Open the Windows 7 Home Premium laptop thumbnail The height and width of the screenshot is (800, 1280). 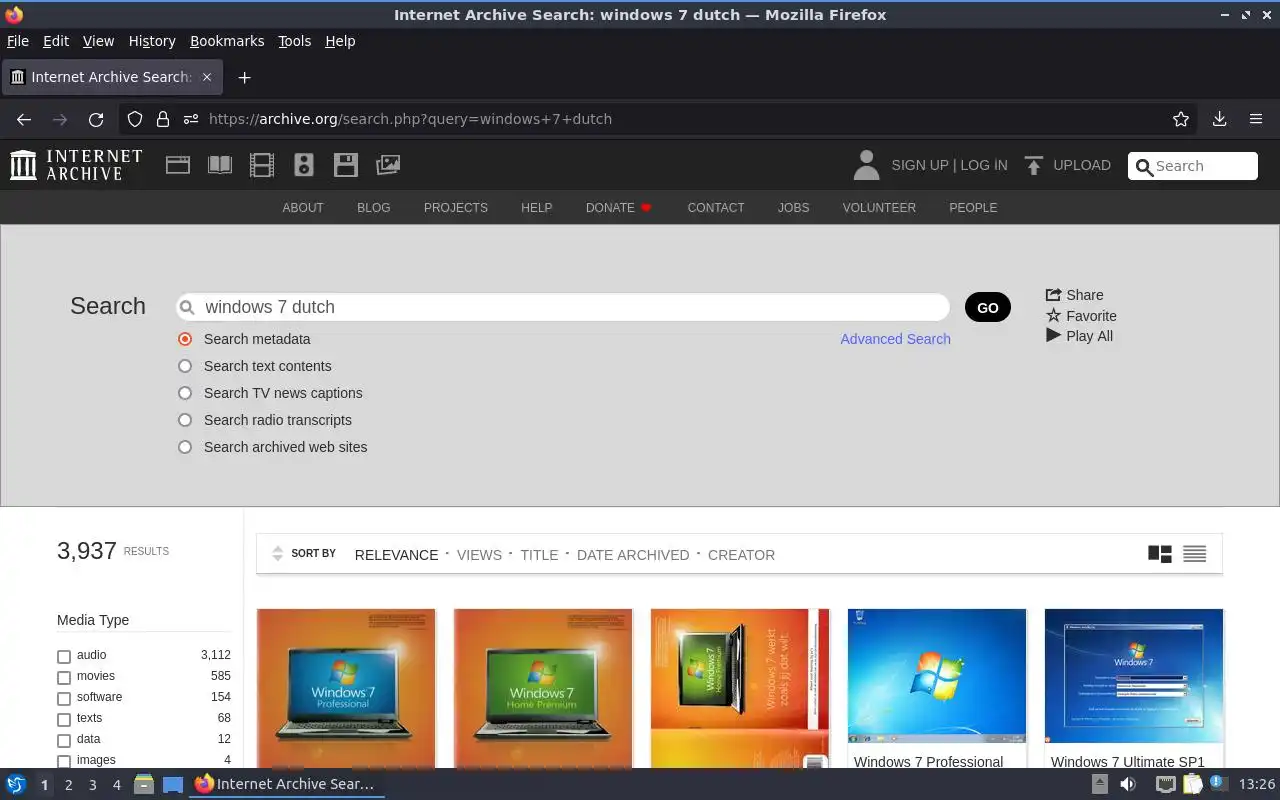pyautogui.click(x=543, y=688)
